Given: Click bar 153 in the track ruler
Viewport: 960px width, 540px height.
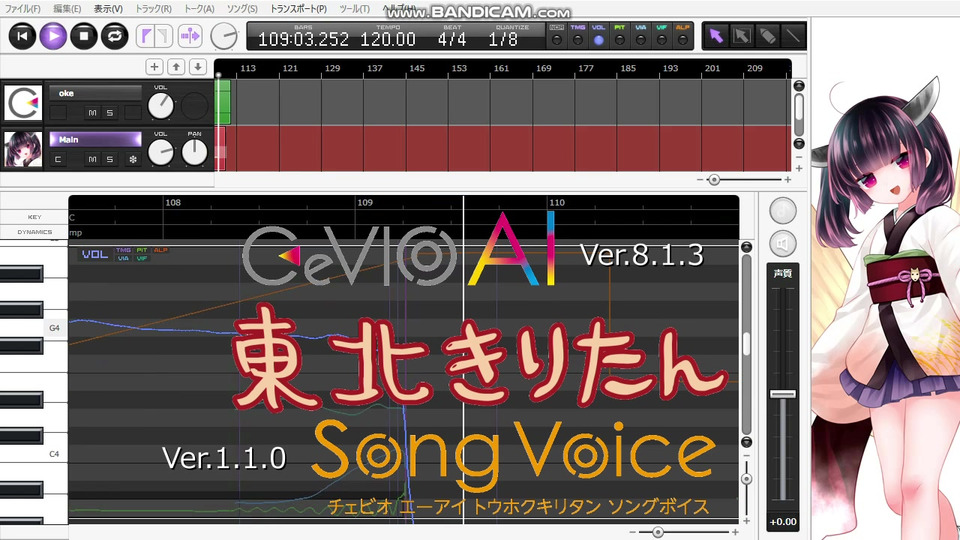Looking at the screenshot, I should coord(459,68).
